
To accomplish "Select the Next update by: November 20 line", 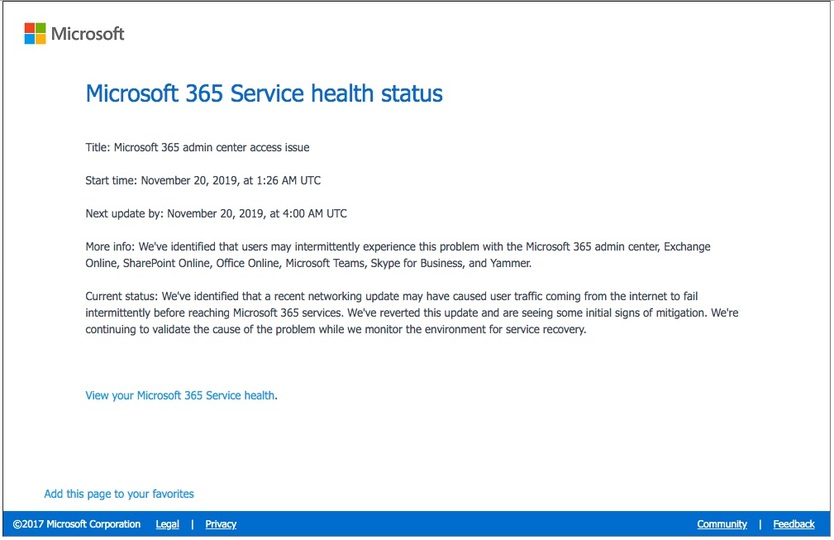I will pyautogui.click(x=216, y=213).
